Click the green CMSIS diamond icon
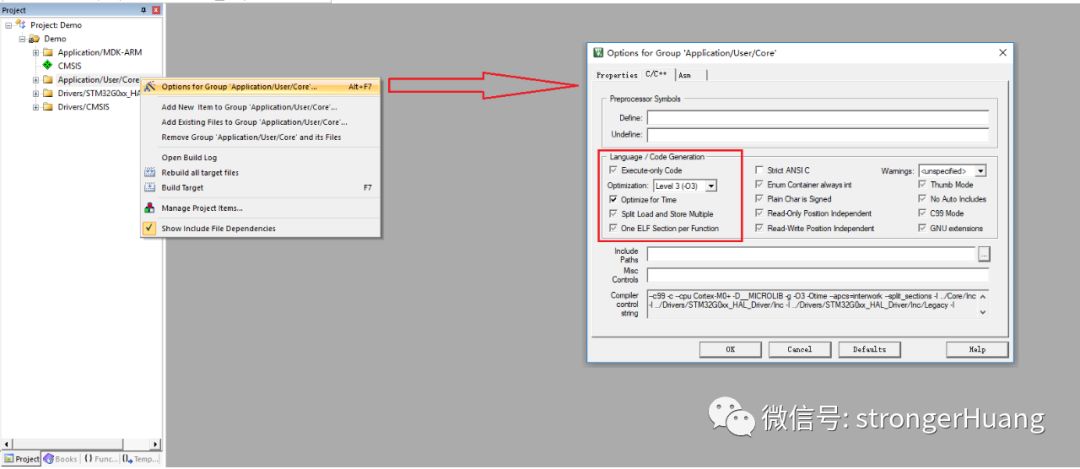Viewport: 1080px width, 469px height. 48,65
